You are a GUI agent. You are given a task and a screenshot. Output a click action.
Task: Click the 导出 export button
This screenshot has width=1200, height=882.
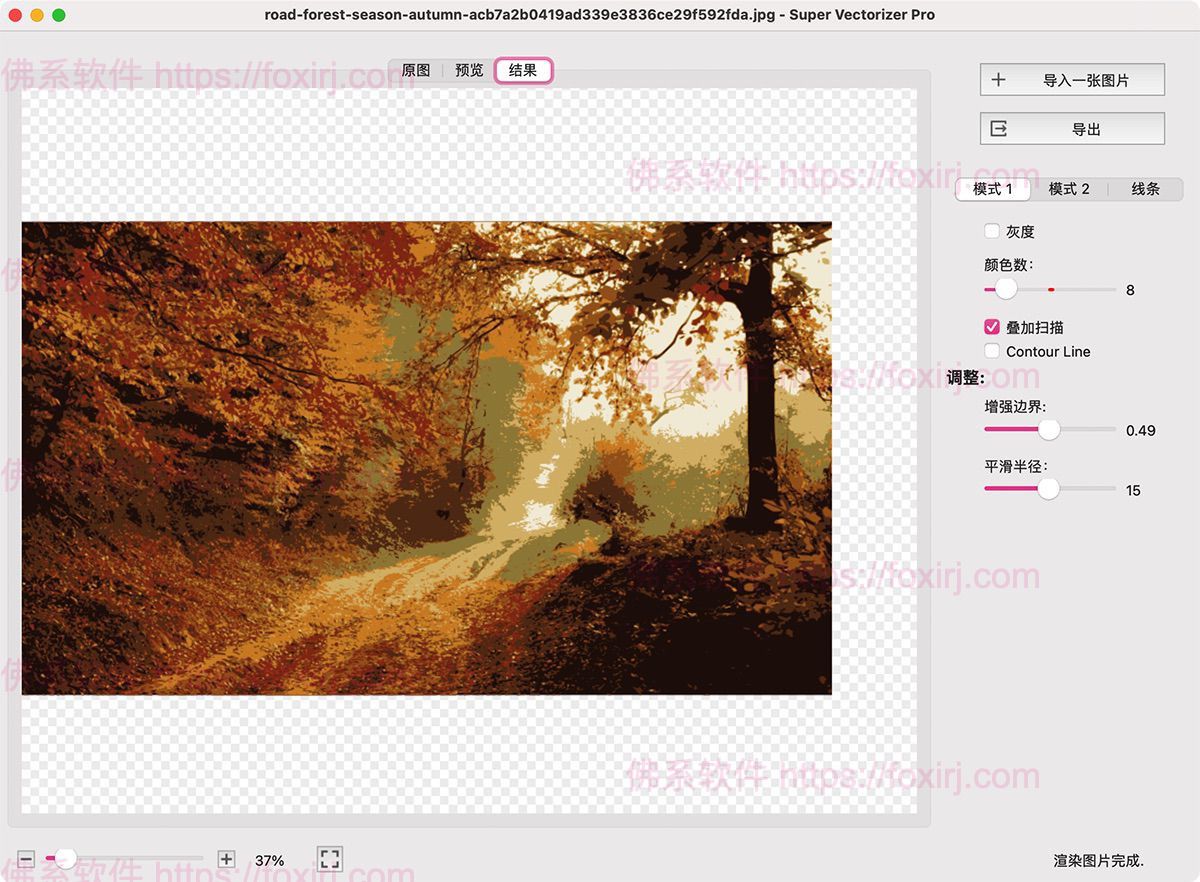point(1072,128)
